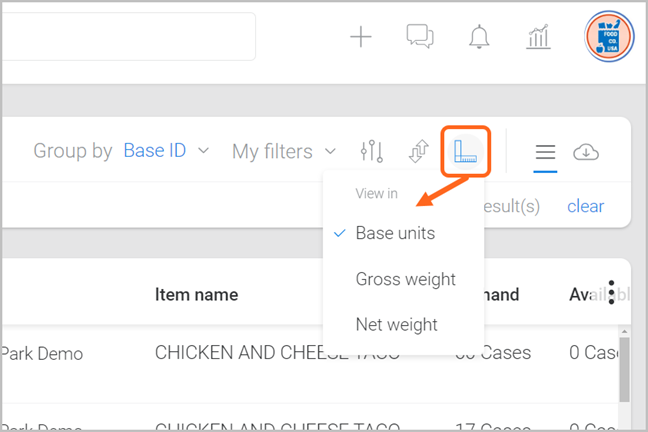Expand the My filters dropdown
Image resolution: width=648 pixels, height=432 pixels.
point(284,151)
